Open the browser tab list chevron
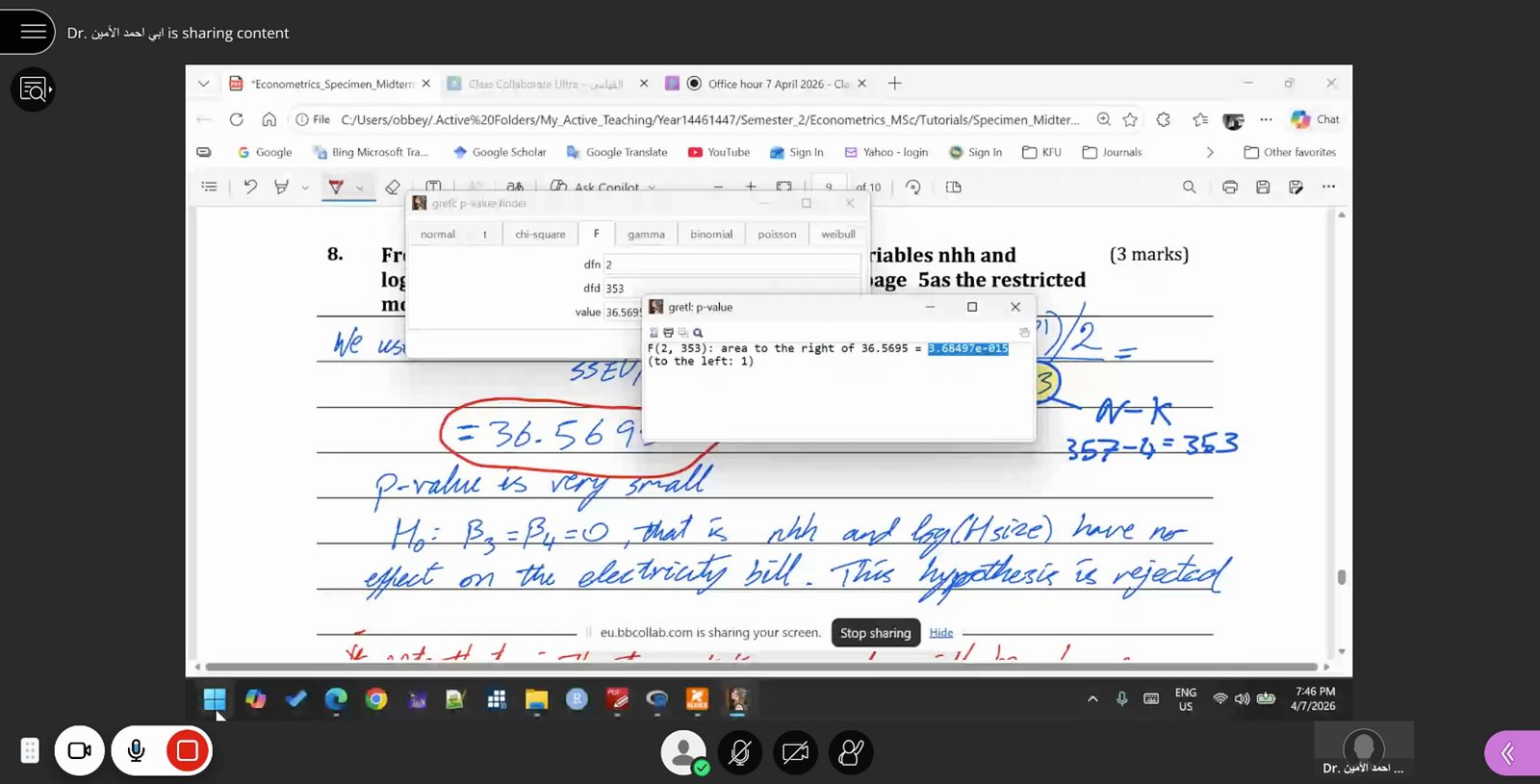 click(203, 84)
